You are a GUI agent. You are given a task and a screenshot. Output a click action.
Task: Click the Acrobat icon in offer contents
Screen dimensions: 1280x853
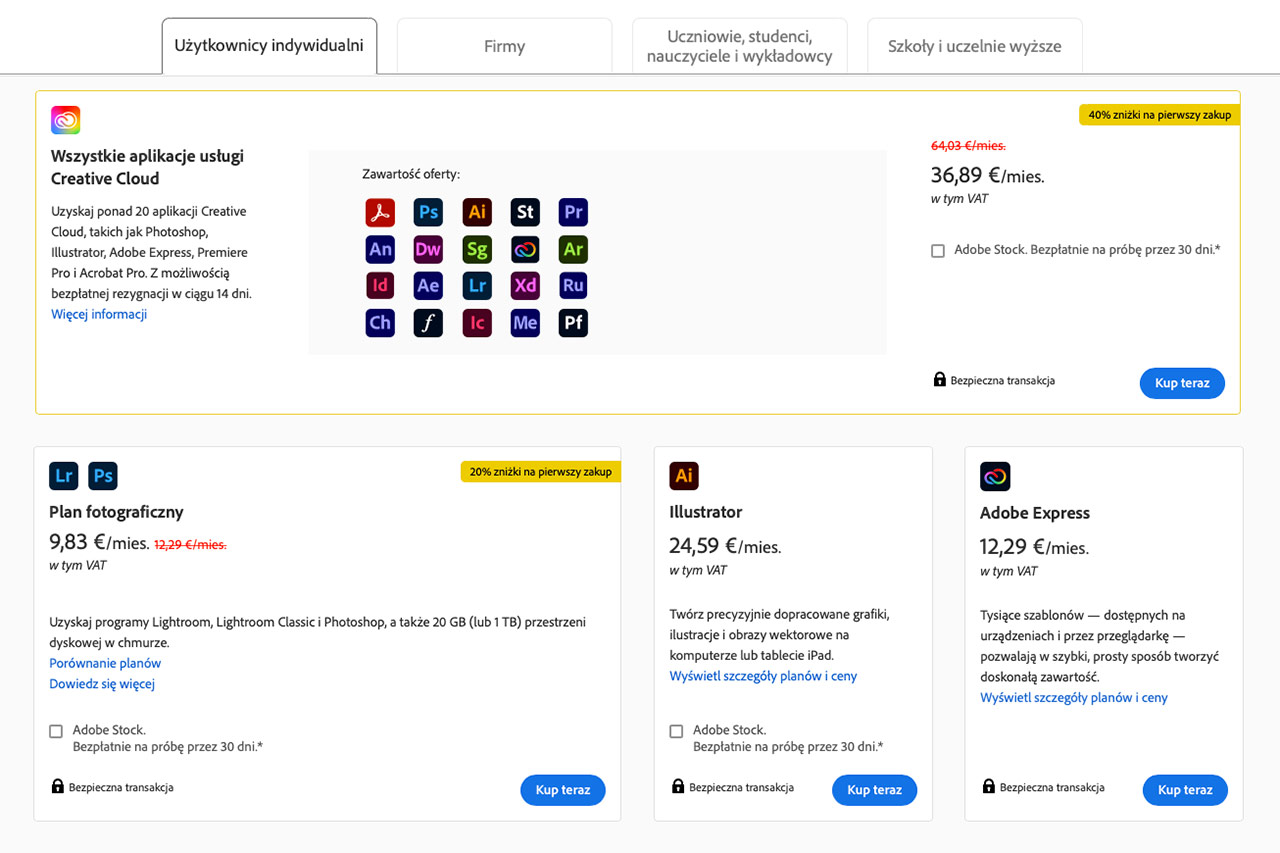coord(380,212)
